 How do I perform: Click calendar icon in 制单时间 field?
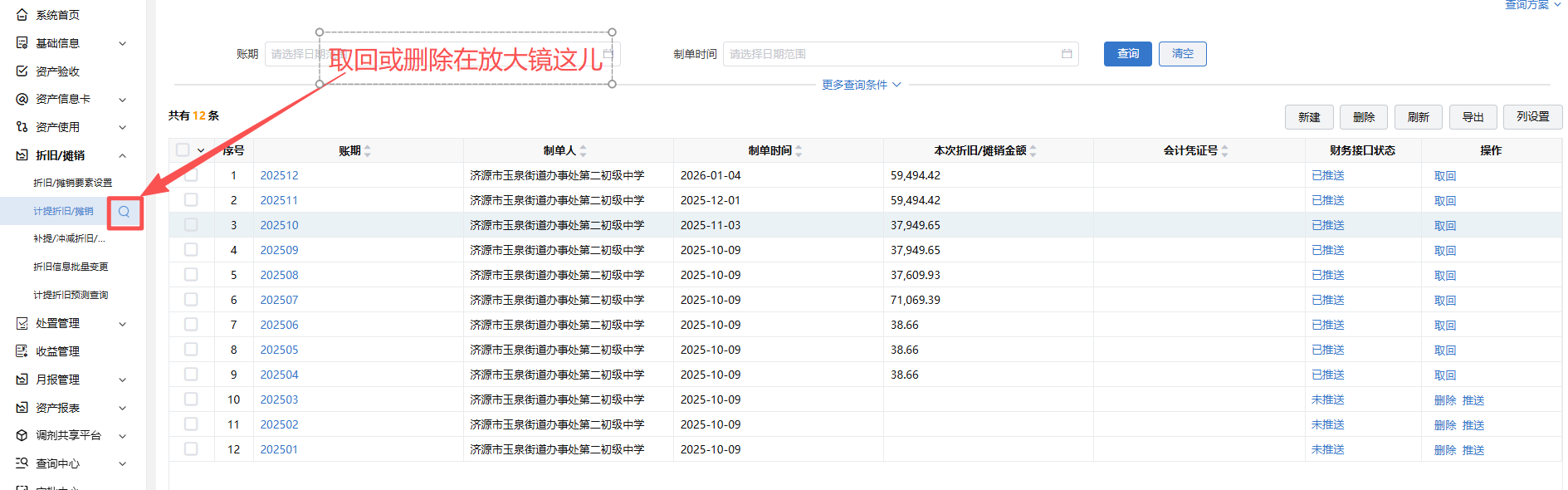coord(1067,54)
